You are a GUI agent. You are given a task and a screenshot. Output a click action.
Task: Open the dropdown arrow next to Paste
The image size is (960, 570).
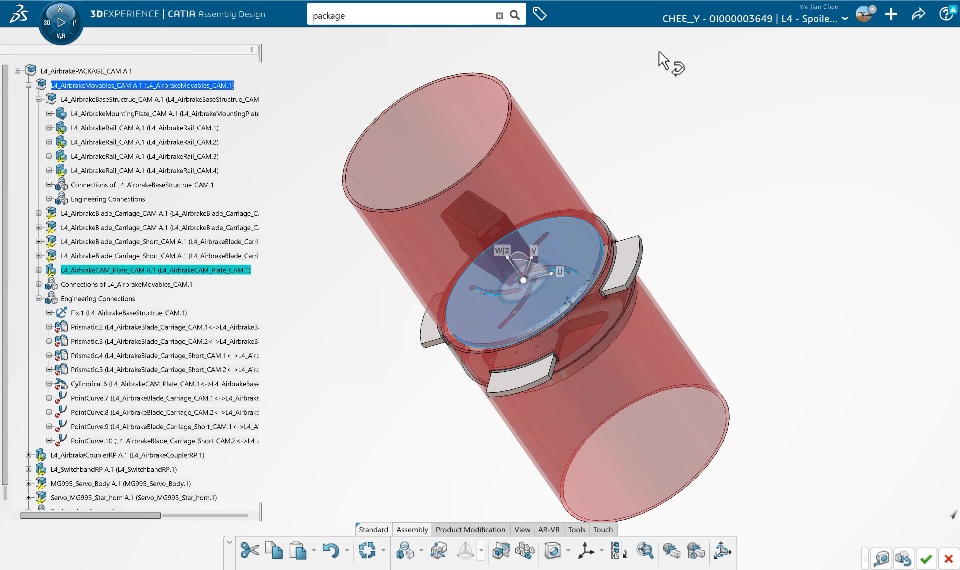[313, 551]
